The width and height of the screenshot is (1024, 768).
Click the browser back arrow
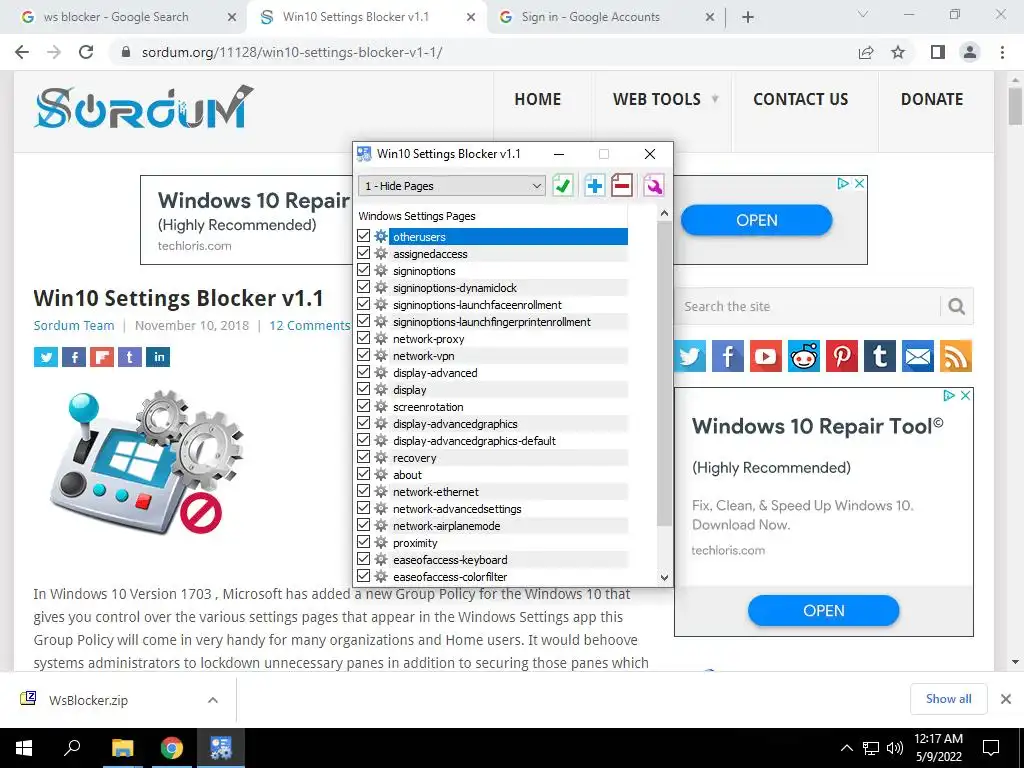tap(22, 52)
